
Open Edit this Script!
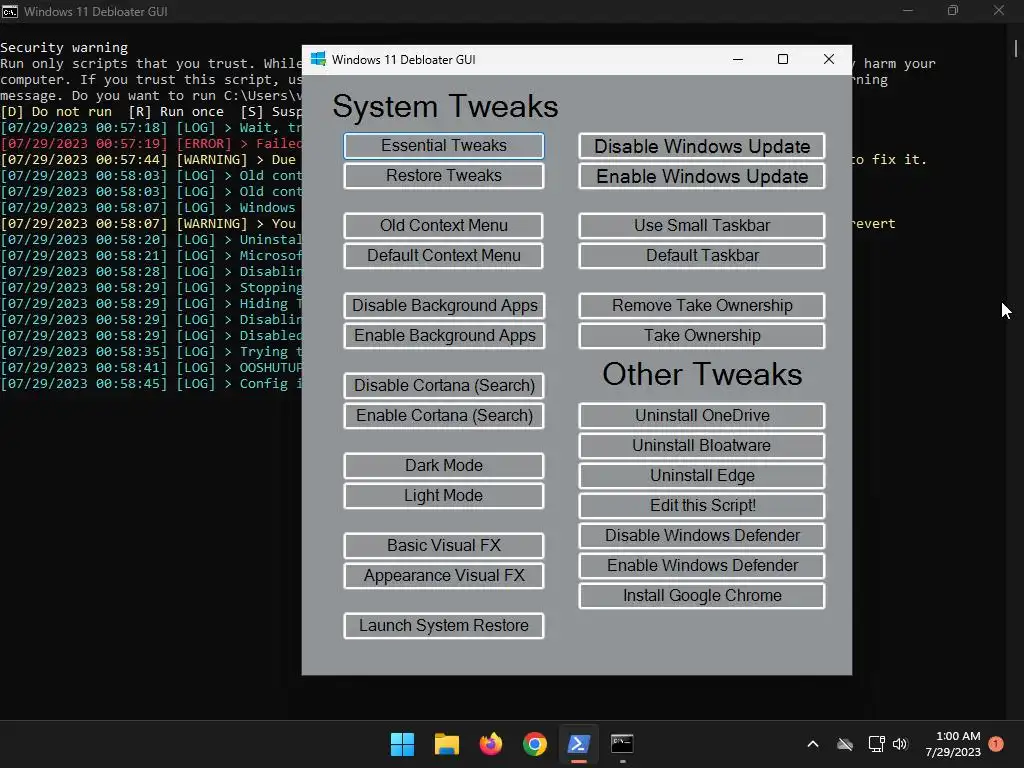coord(702,505)
